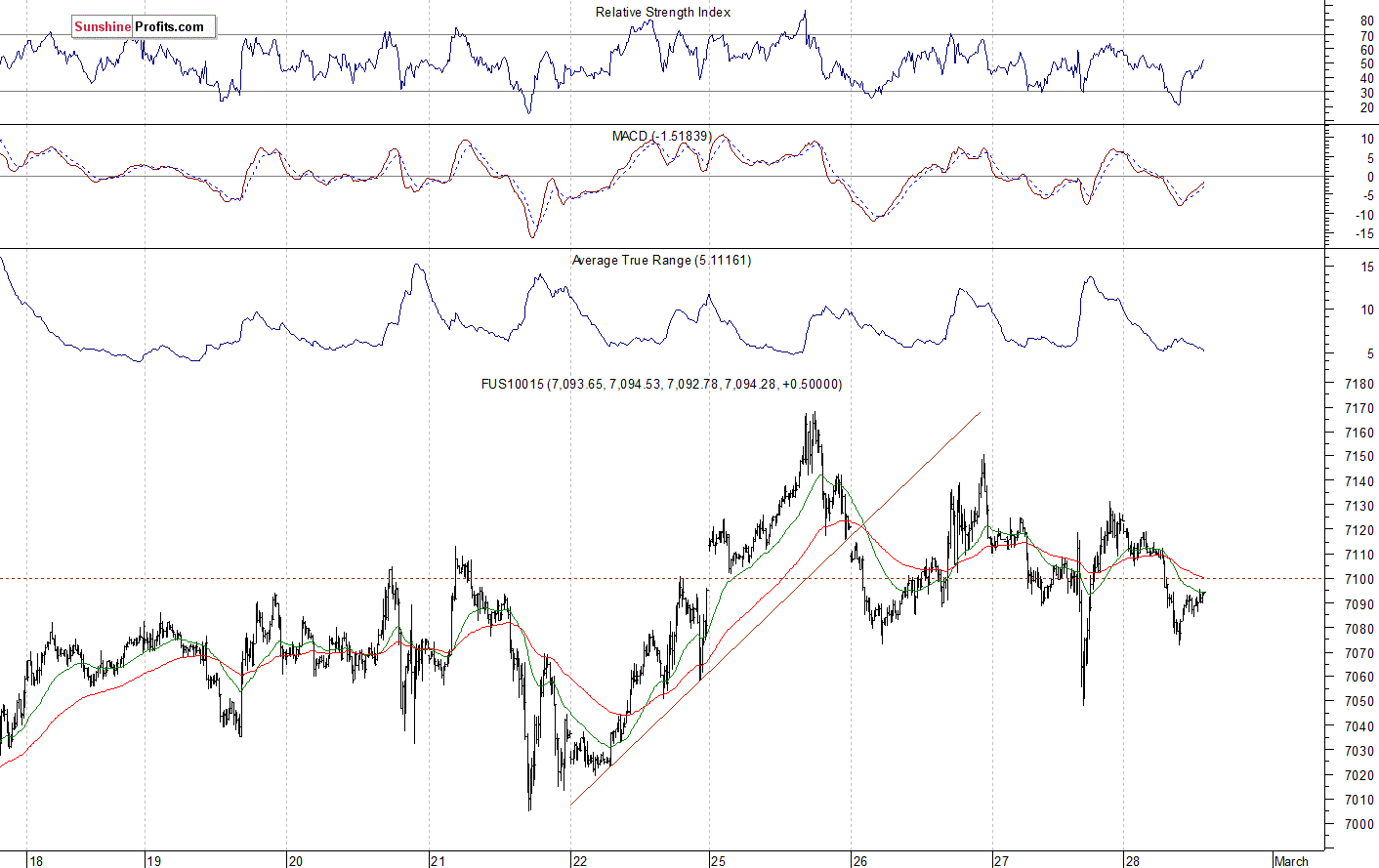Select date marker 26 on time axis
This screenshot has width=1379, height=868.
(x=860, y=861)
